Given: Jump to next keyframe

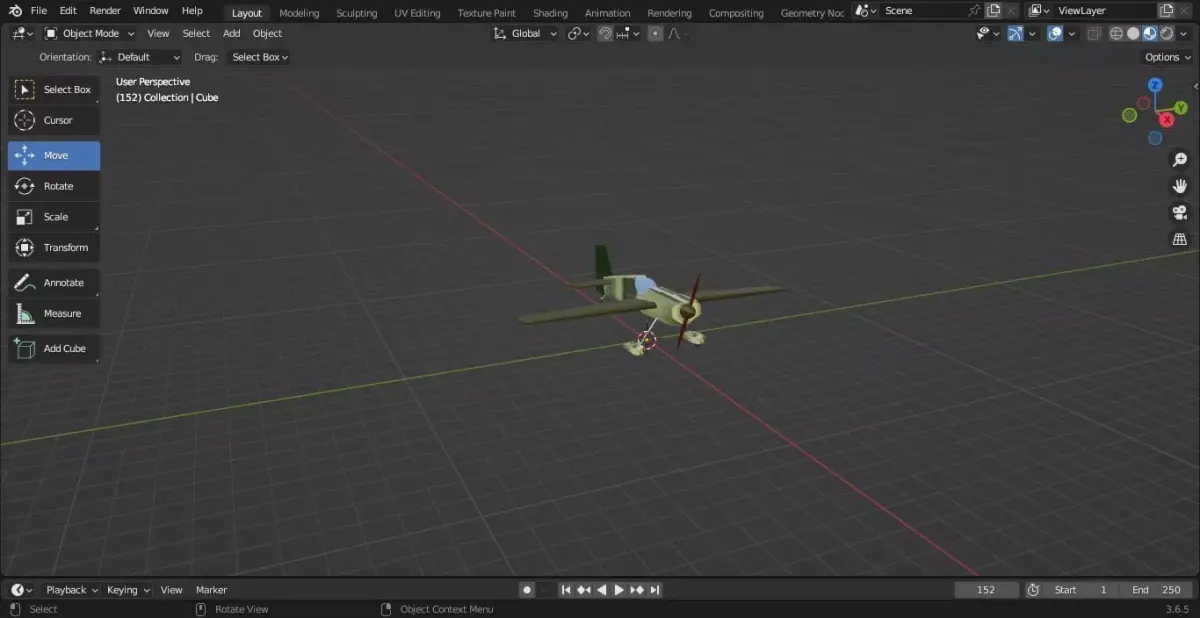Looking at the screenshot, I should pos(637,590).
